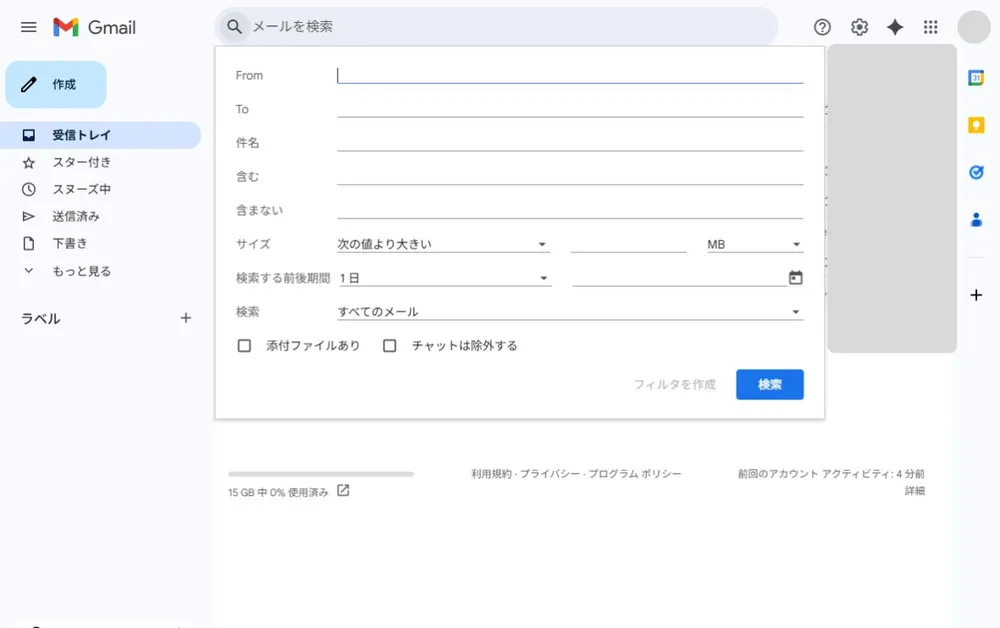Open the 次の値より大きい size comparison dropdown
The image size is (1000, 628).
pyautogui.click(x=443, y=244)
